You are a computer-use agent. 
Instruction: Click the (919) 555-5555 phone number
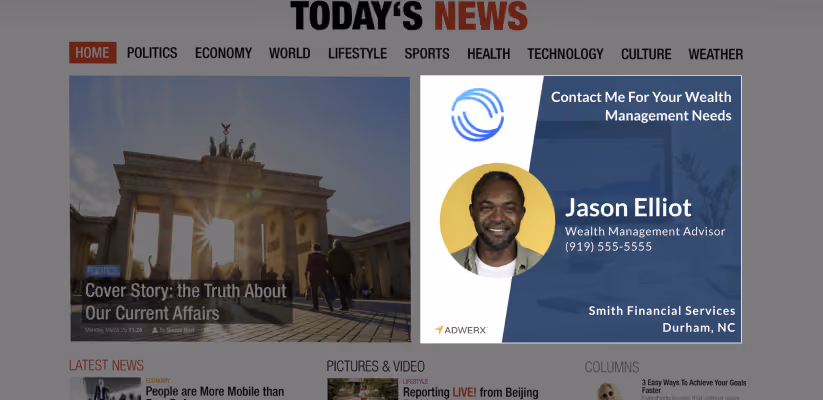tap(608, 247)
